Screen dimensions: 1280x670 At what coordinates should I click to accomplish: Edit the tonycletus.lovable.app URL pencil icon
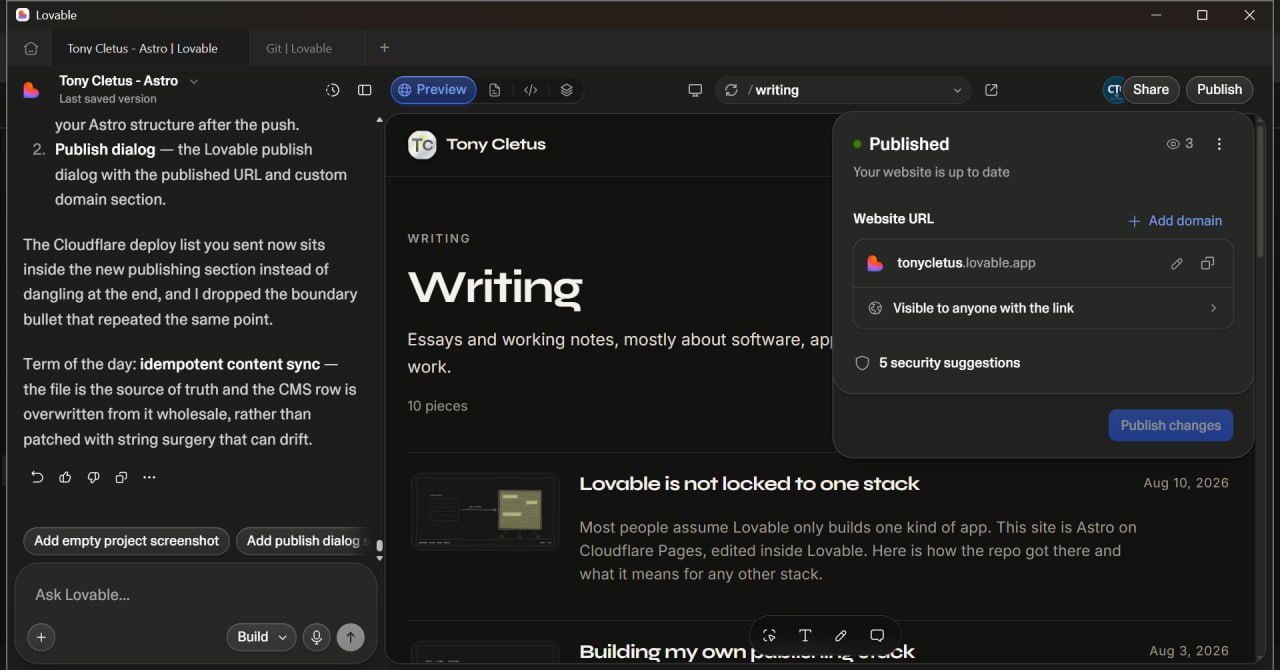click(1177, 264)
